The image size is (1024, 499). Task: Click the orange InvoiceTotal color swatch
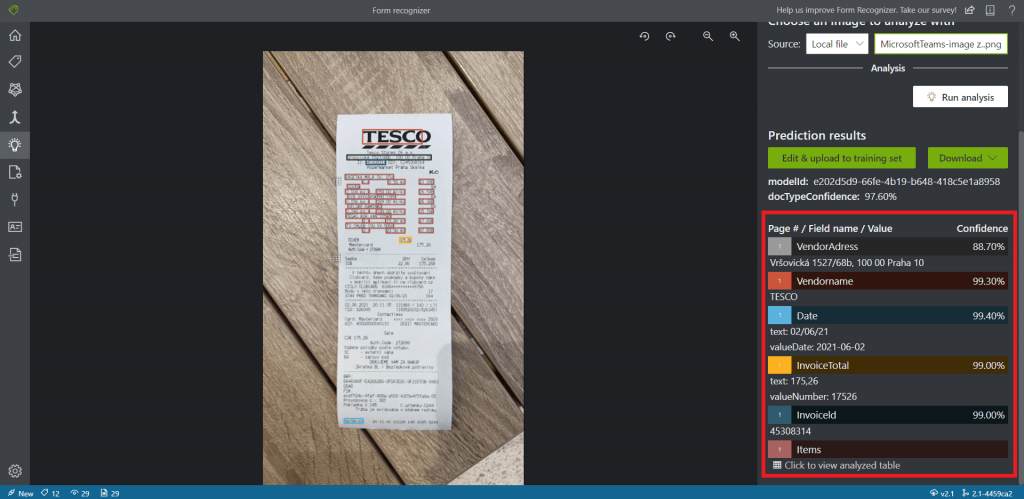click(x=779, y=366)
